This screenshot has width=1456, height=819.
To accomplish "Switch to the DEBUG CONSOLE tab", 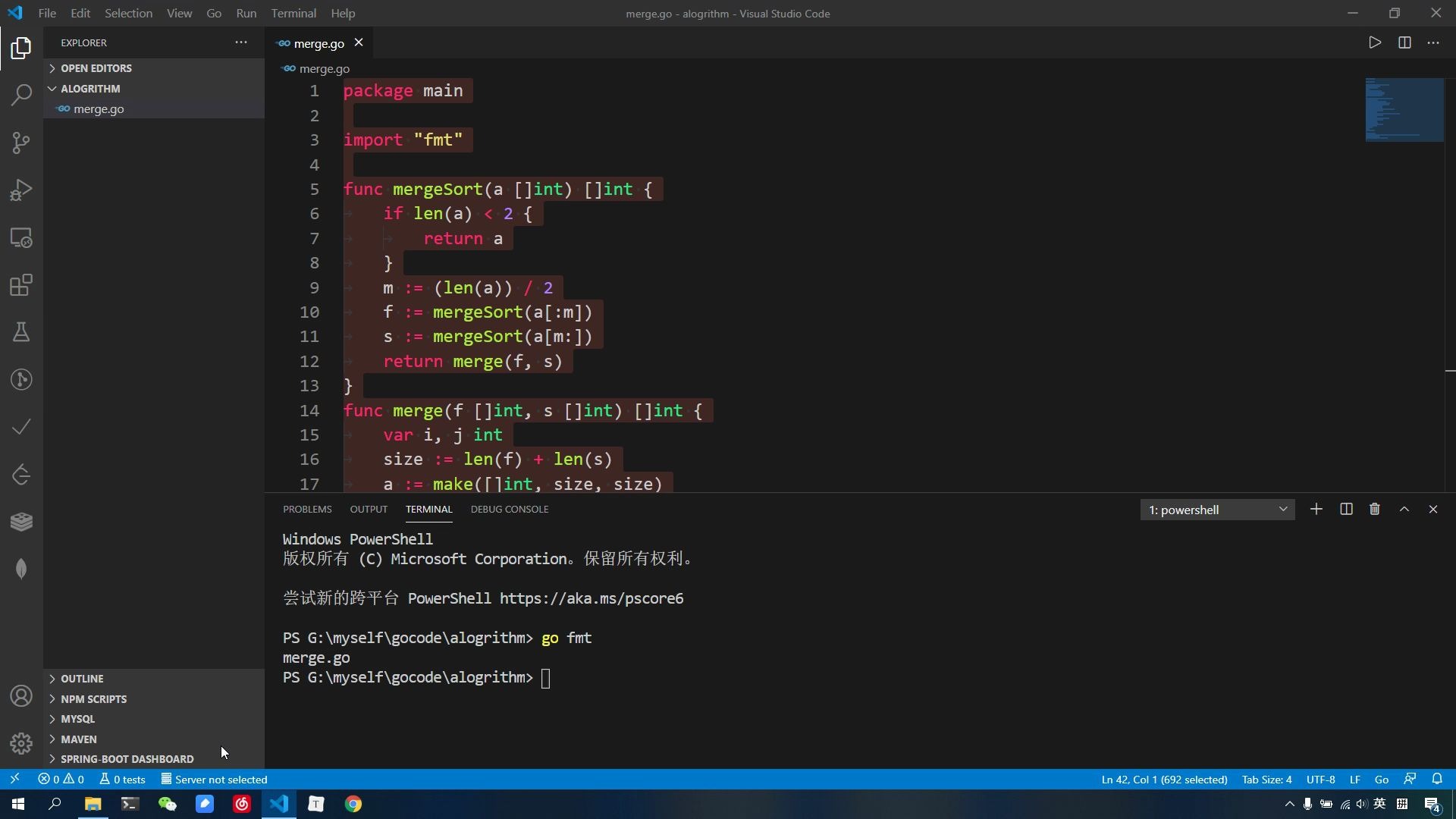I will click(510, 510).
